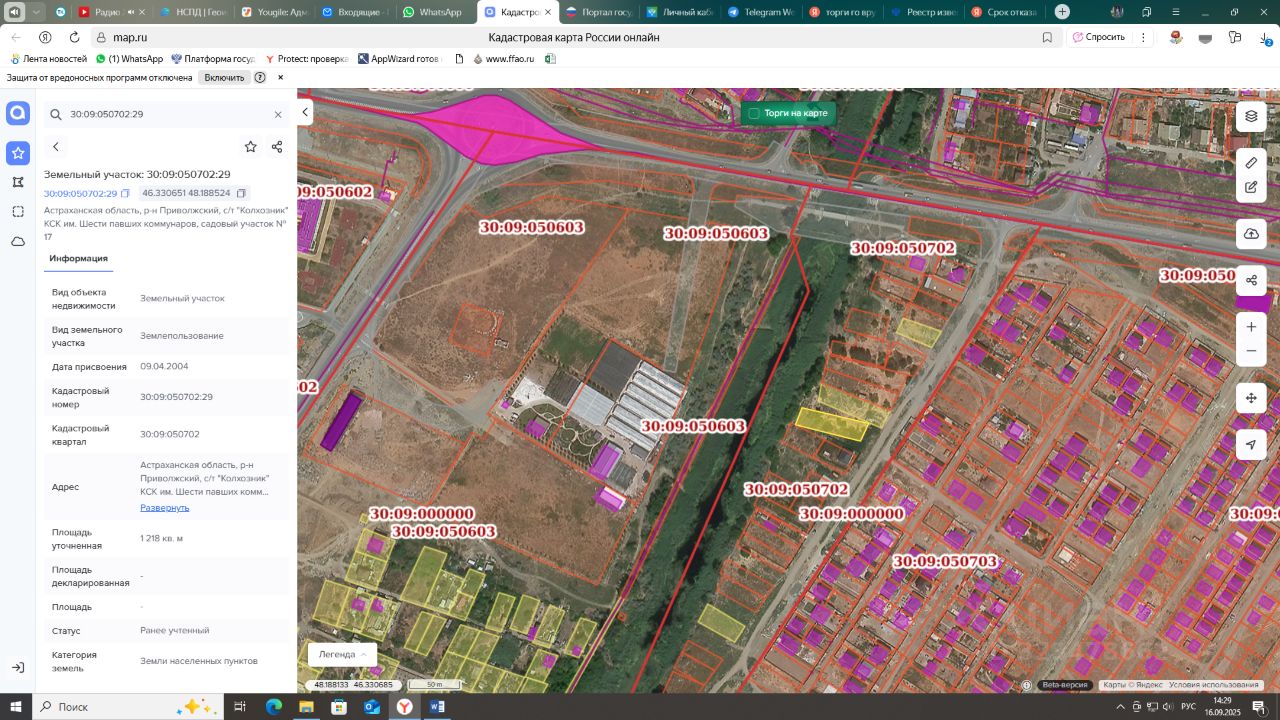This screenshot has width=1280, height=720.
Task: Copy the cadastral number 30:09:050702:29
Action: [x=126, y=193]
